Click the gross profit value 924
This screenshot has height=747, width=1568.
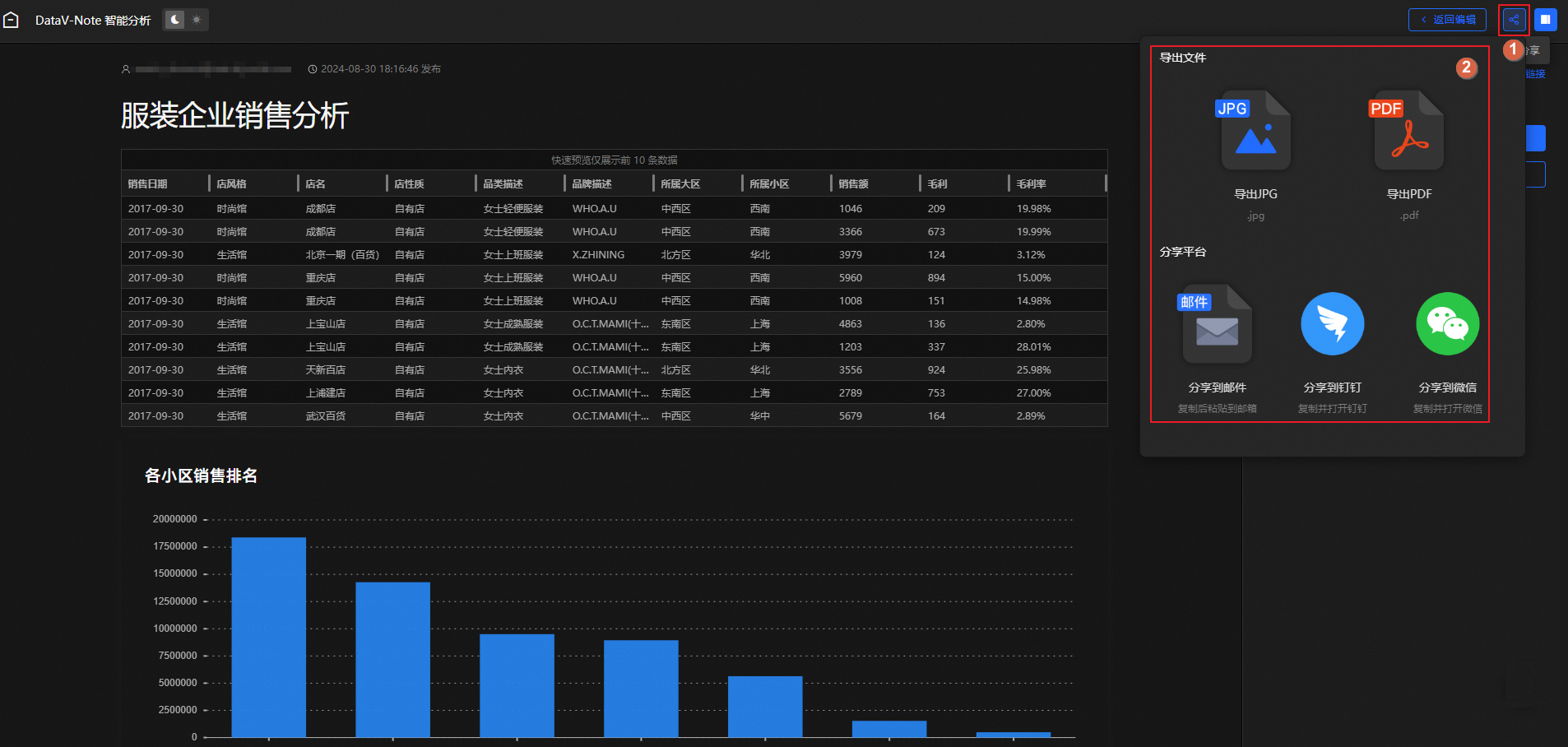[936, 370]
